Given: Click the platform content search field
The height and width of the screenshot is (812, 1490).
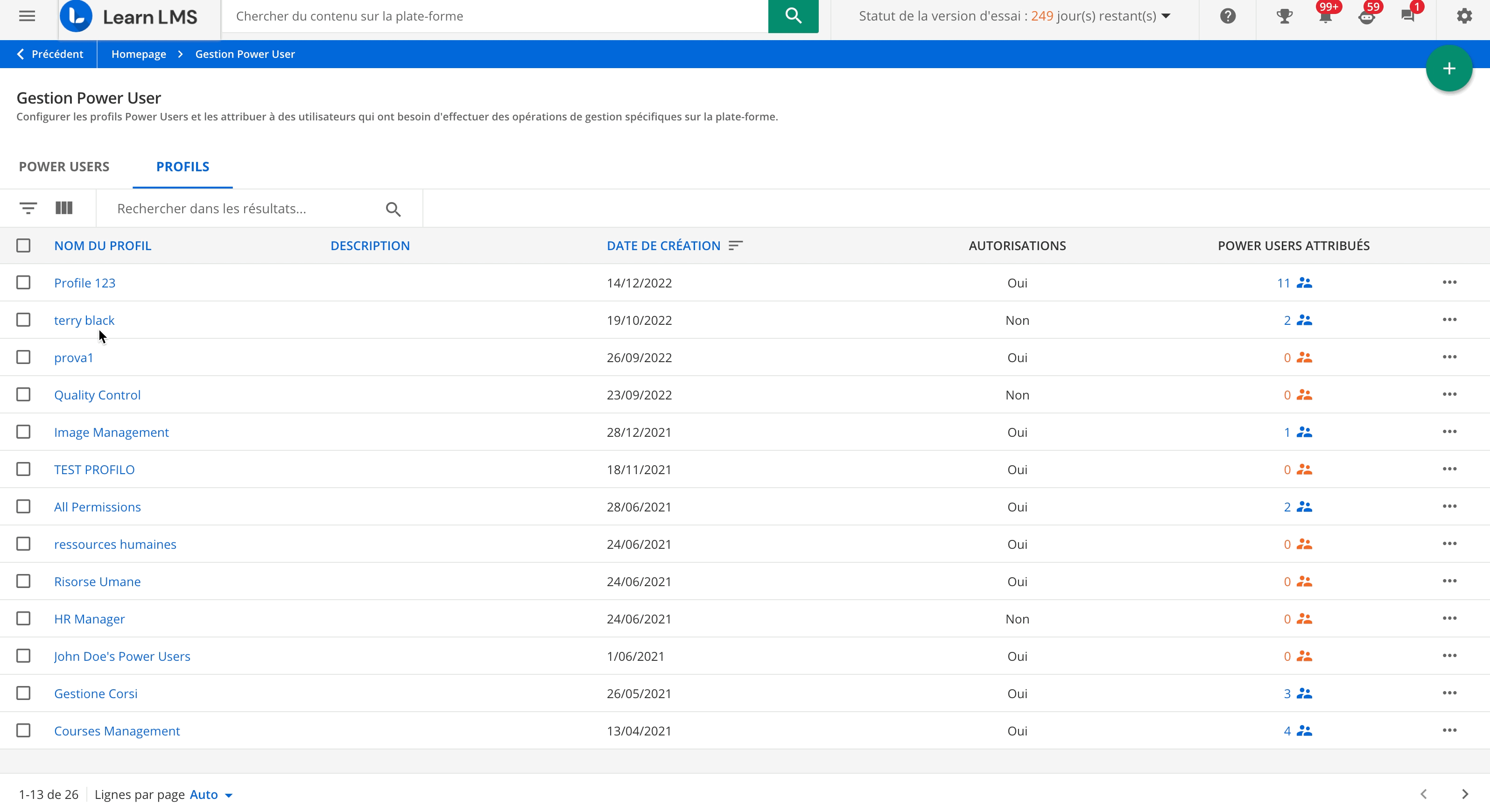Looking at the screenshot, I should click(494, 16).
